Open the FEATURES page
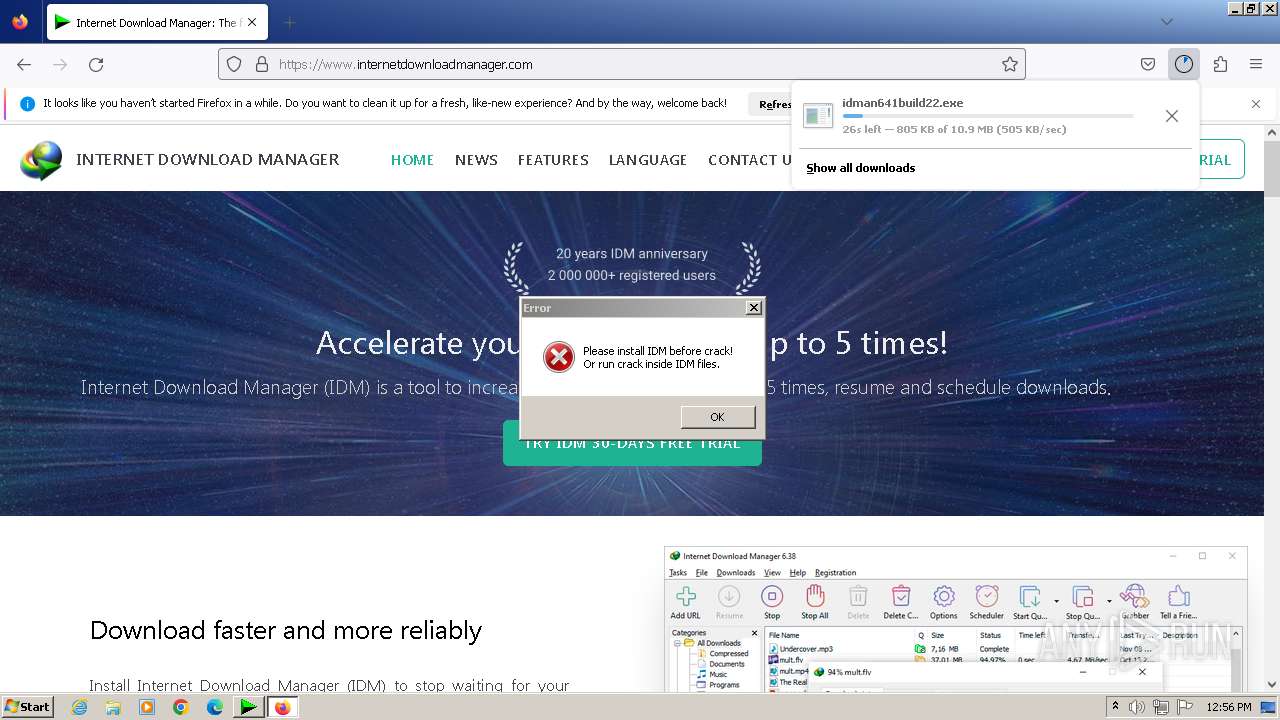The image size is (1280, 720). pyautogui.click(x=553, y=160)
